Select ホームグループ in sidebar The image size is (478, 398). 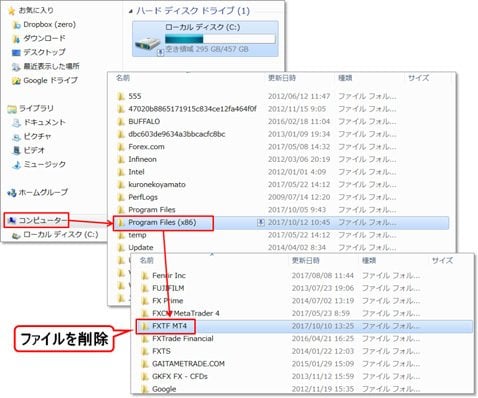(x=38, y=192)
